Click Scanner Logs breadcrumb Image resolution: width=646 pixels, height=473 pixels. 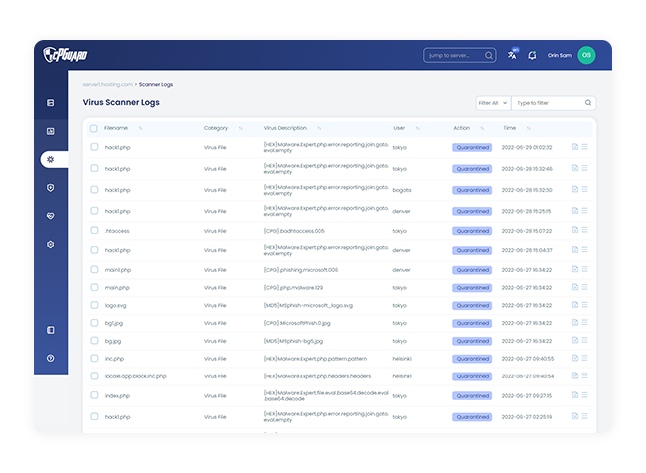156,84
